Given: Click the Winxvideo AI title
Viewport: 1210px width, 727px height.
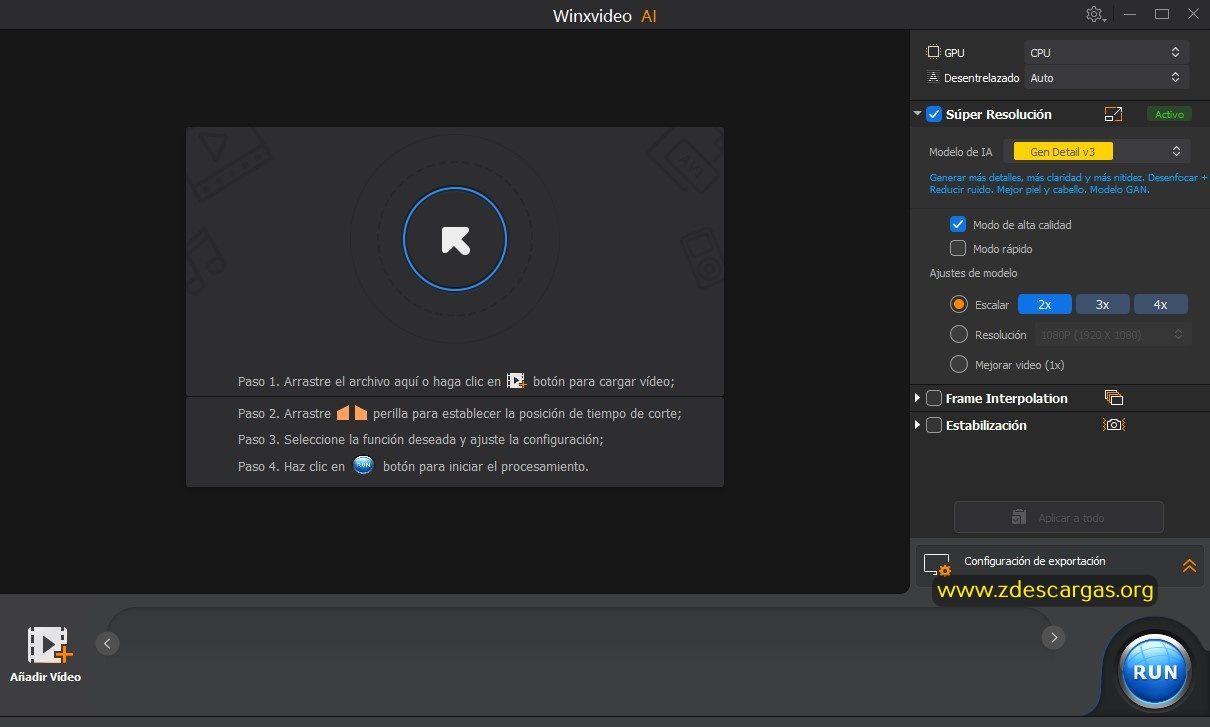Looking at the screenshot, I should (604, 16).
